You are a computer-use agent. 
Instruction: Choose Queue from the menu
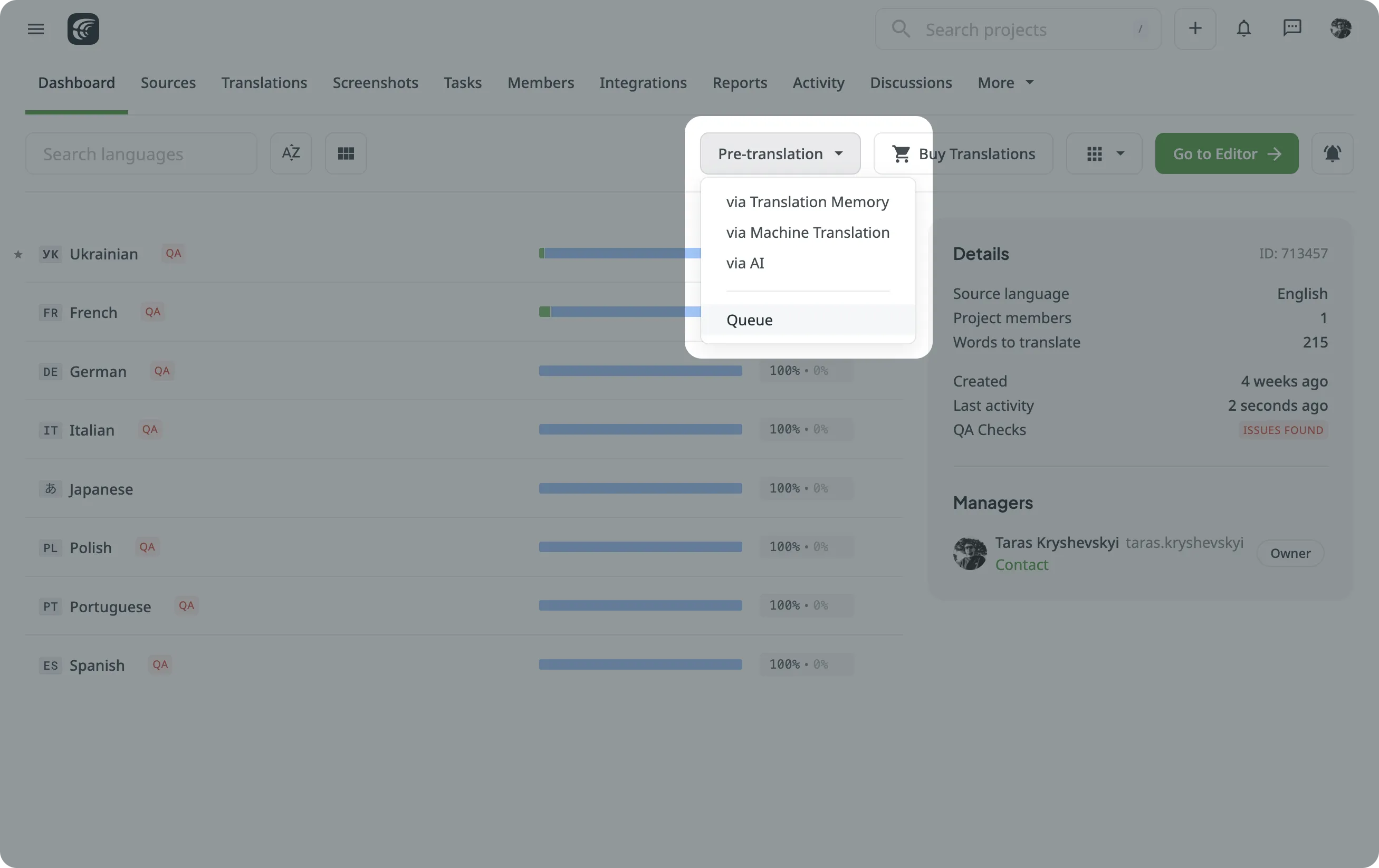[x=749, y=320]
